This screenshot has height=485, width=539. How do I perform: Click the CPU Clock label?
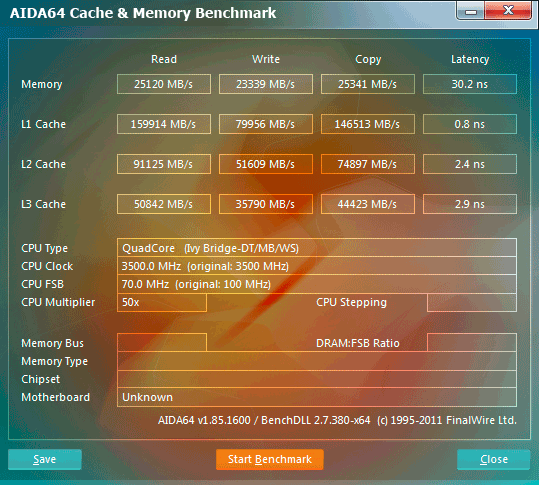tap(47, 266)
